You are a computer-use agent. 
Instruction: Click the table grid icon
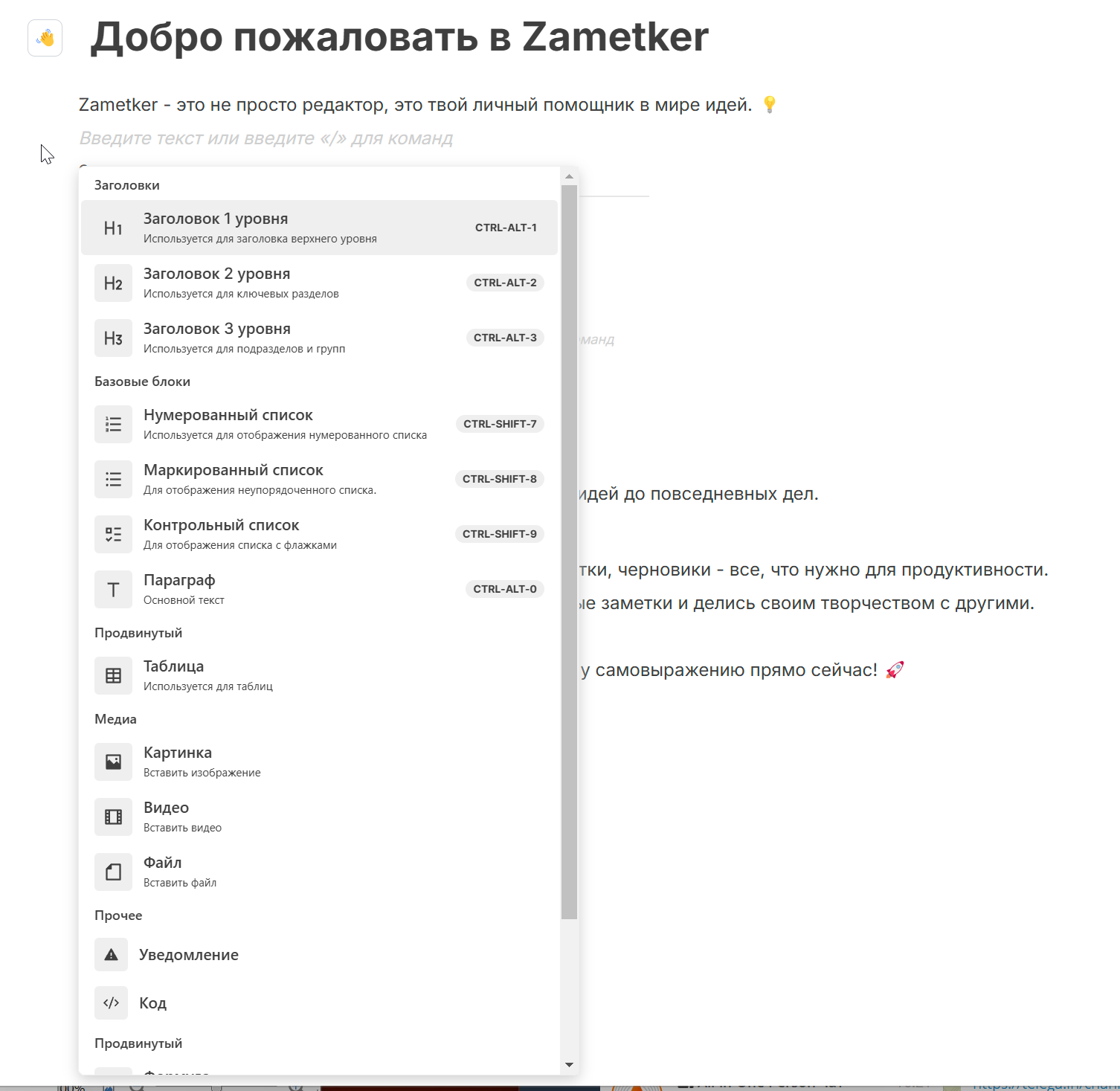click(x=113, y=675)
